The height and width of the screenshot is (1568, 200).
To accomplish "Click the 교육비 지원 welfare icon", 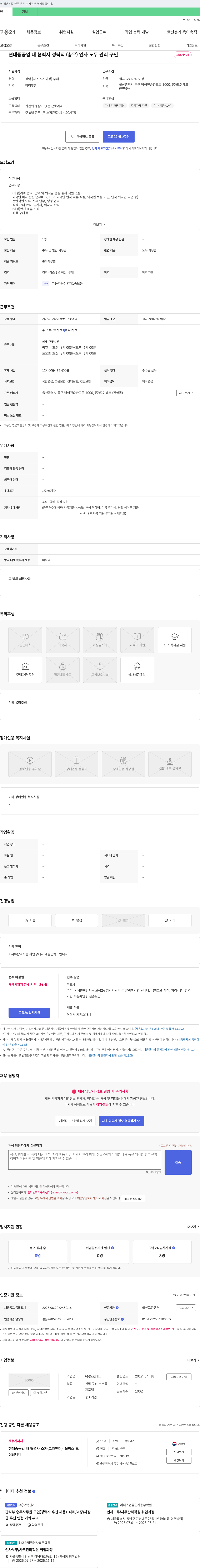I will click(x=137, y=640).
